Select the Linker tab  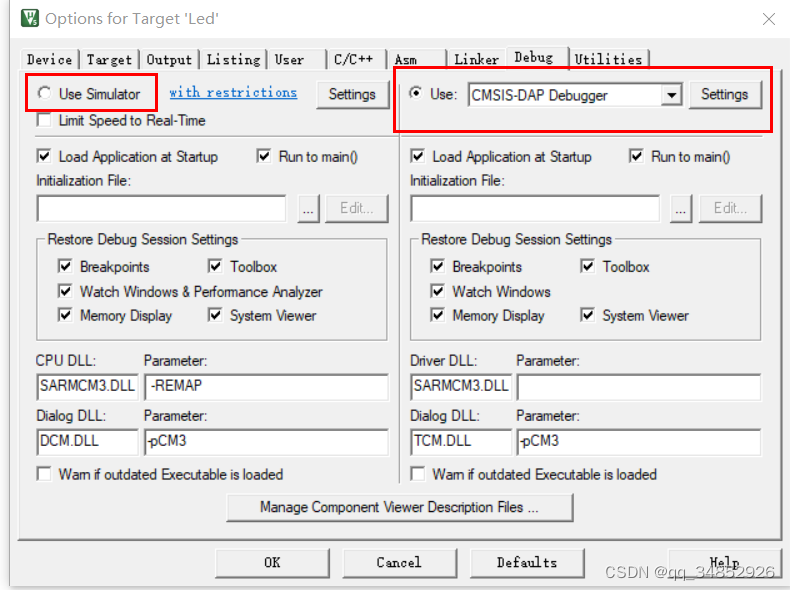[476, 59]
